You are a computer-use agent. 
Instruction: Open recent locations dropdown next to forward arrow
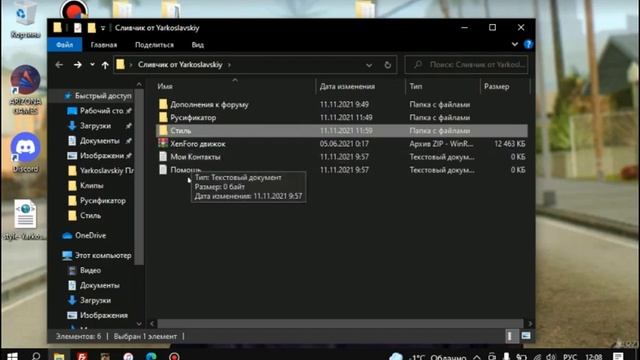click(x=92, y=64)
